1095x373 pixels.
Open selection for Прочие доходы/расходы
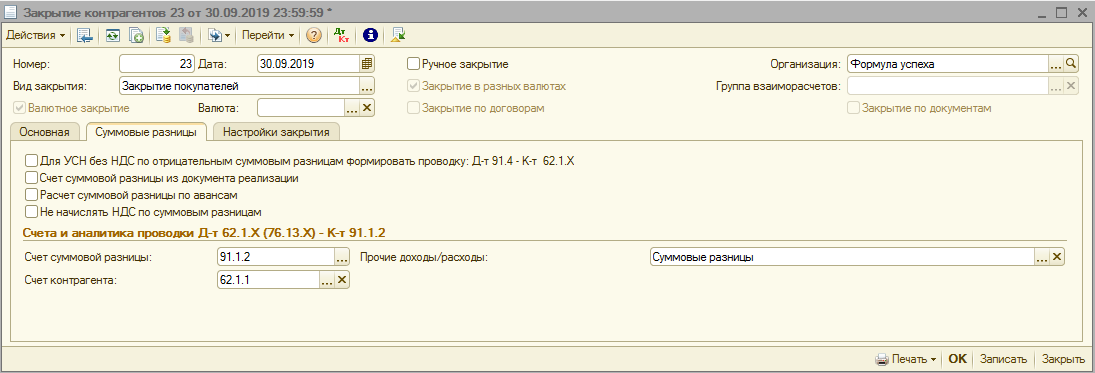click(1042, 257)
